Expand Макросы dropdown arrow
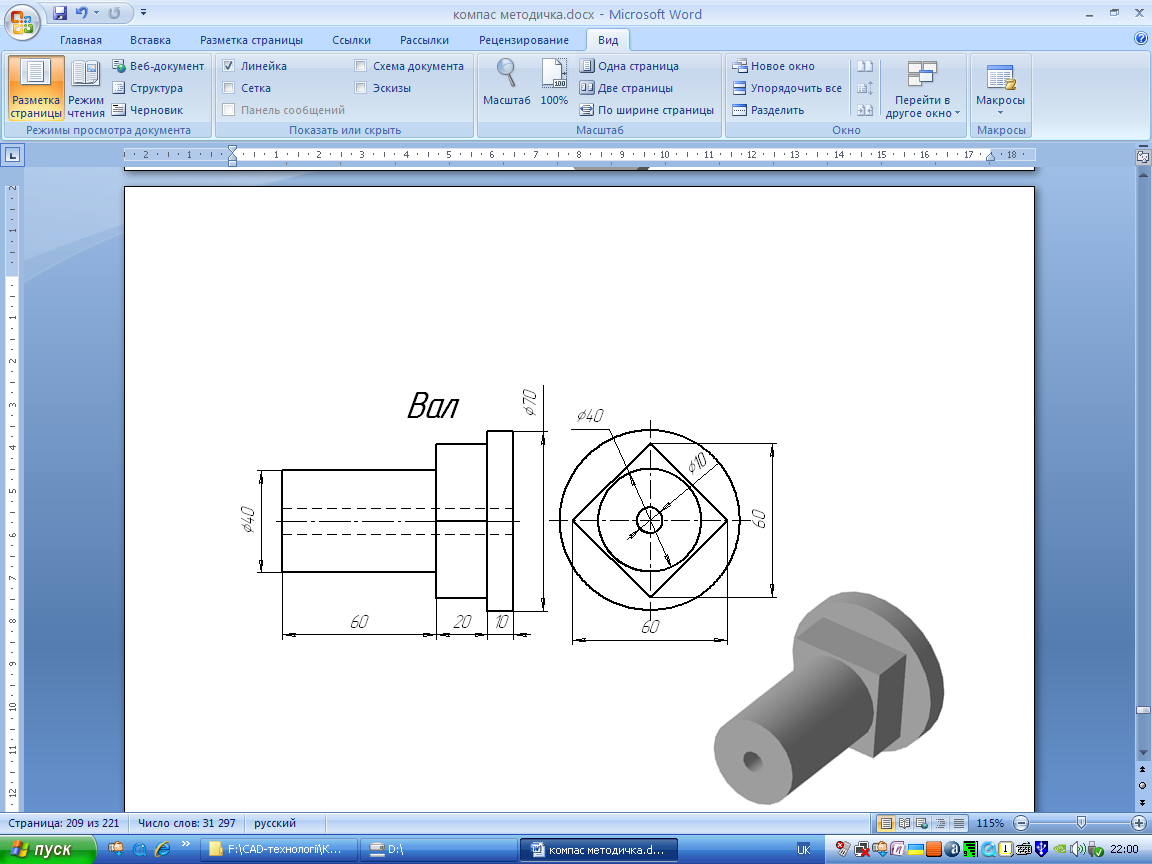This screenshot has height=864, width=1152. 1000,113
